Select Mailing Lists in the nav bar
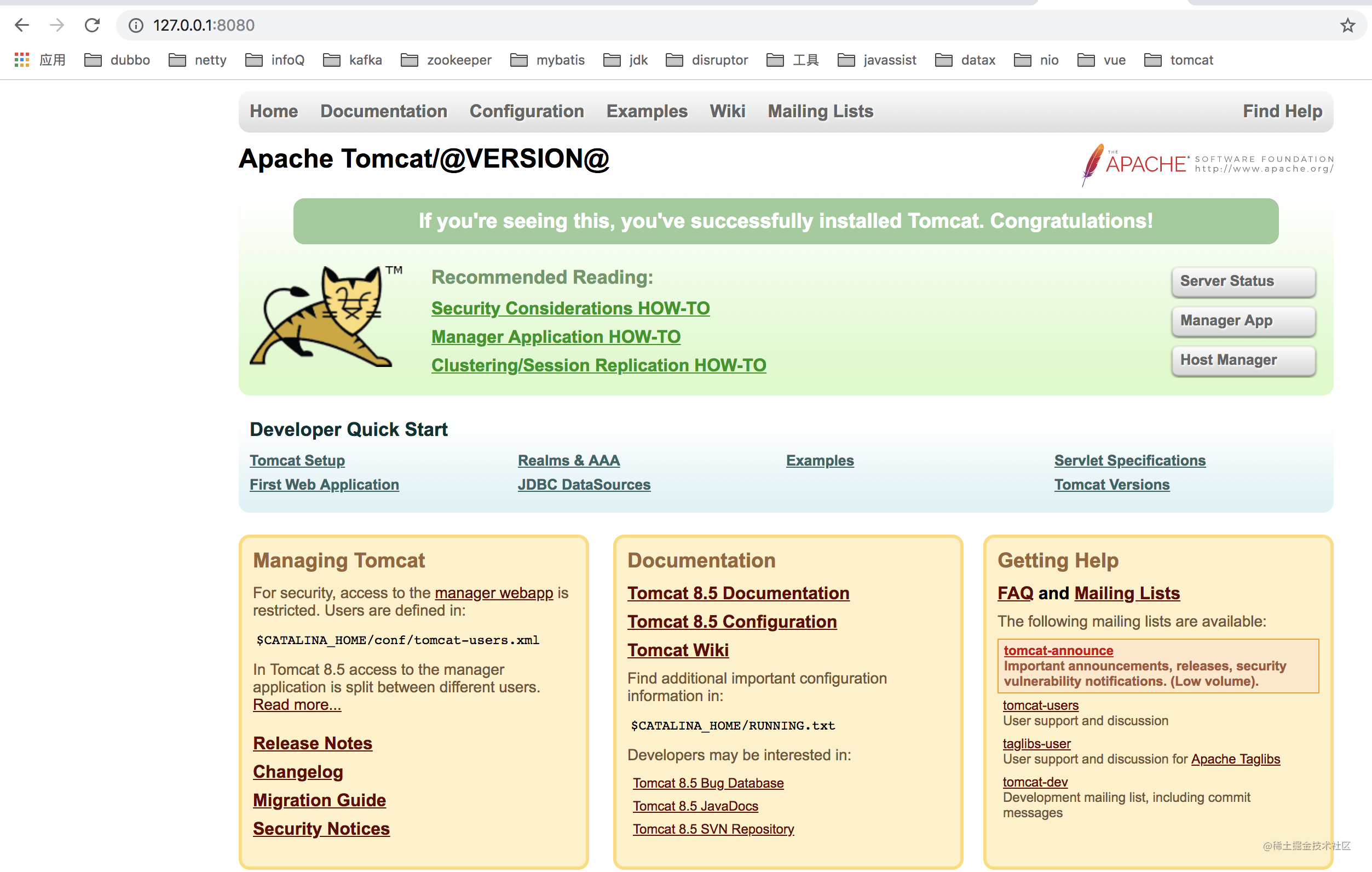Viewport: 1372px width, 872px height. [820, 111]
